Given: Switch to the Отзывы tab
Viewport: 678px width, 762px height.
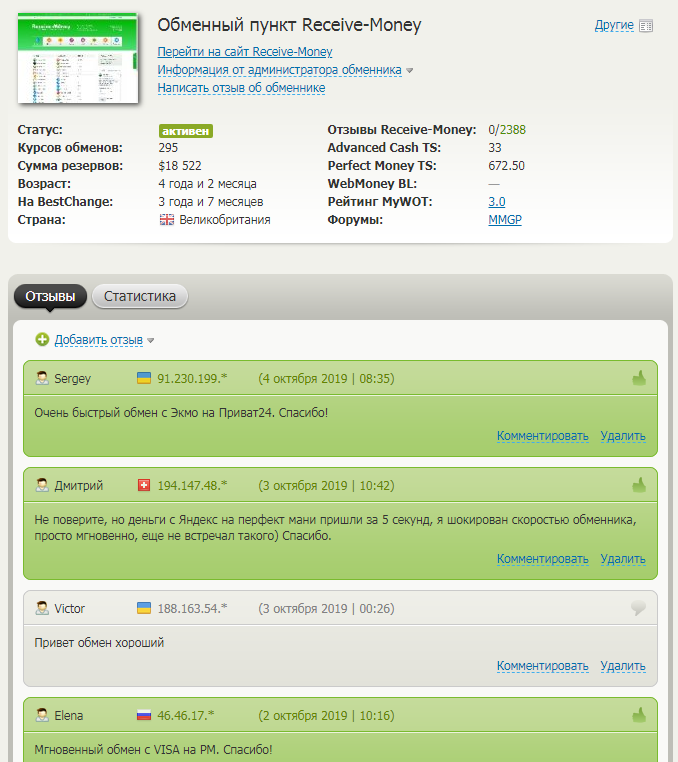Looking at the screenshot, I should pyautogui.click(x=50, y=296).
